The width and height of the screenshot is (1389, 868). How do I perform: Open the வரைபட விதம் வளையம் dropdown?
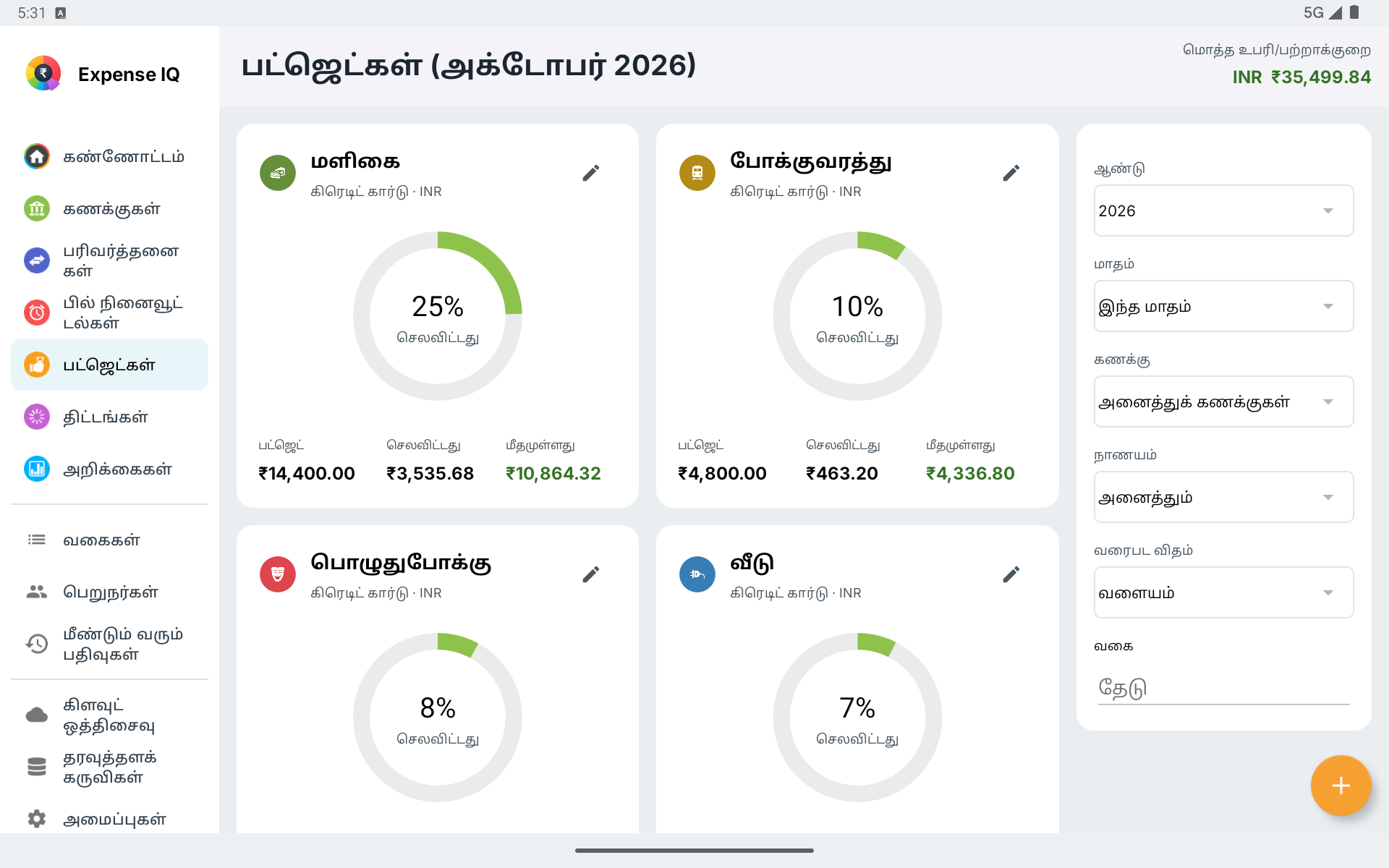[x=1223, y=592]
